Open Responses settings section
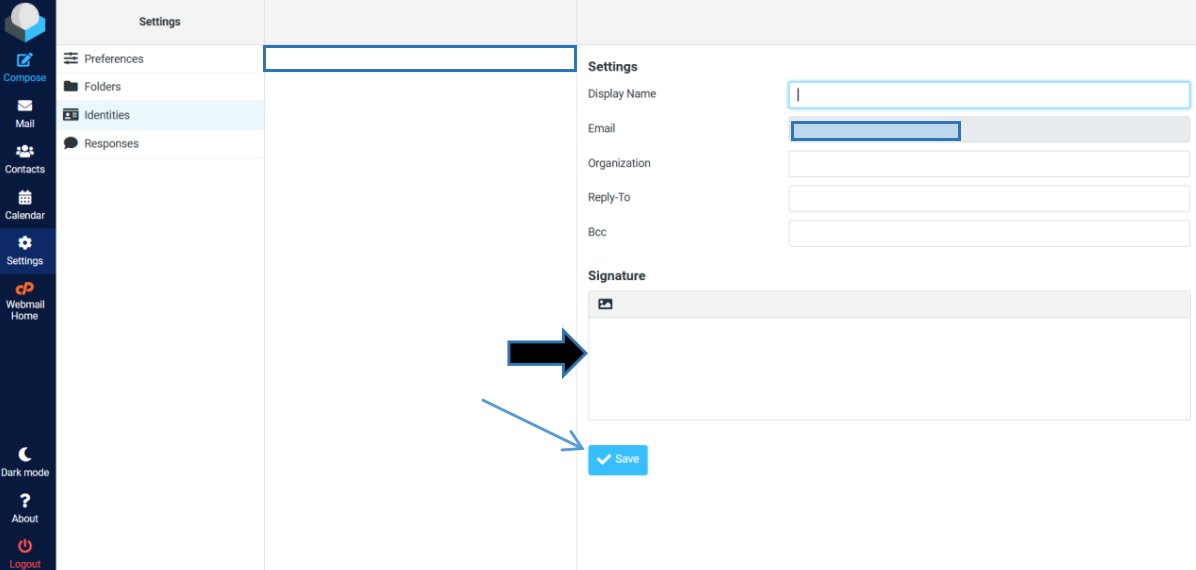Screen dimensions: 1196x570 [x=160, y=143]
